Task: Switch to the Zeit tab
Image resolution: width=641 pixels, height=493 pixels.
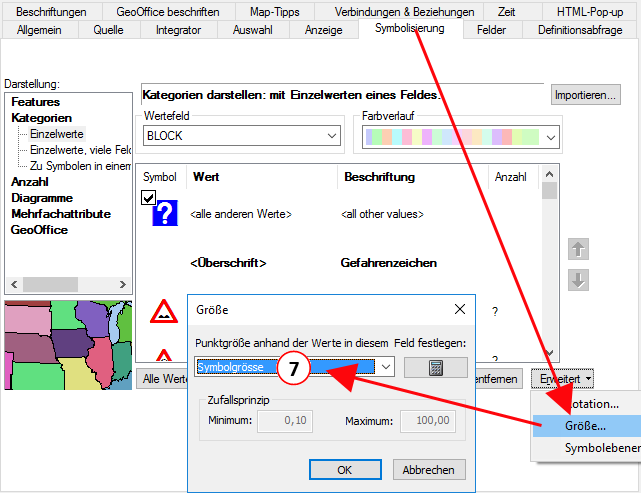Action: (506, 12)
